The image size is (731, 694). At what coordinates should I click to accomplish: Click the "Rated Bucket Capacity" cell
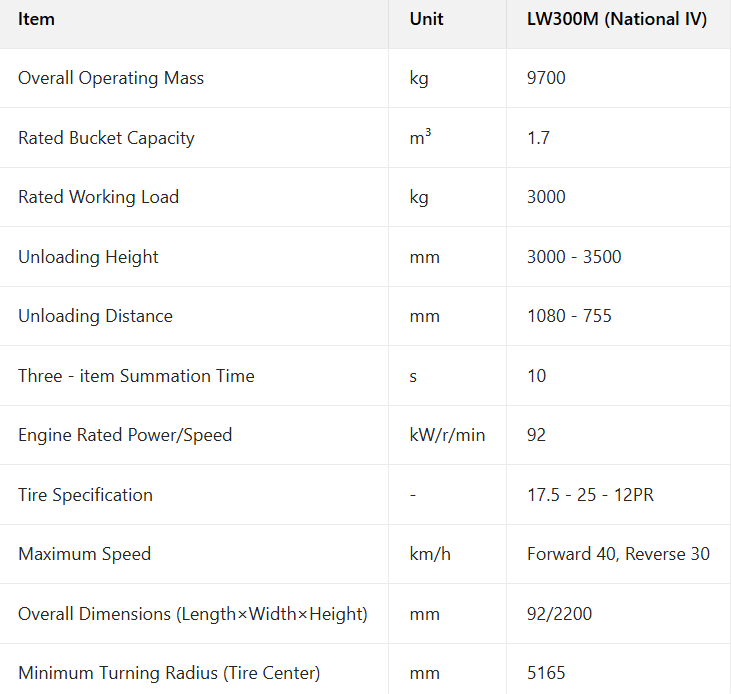pyautogui.click(x=106, y=138)
